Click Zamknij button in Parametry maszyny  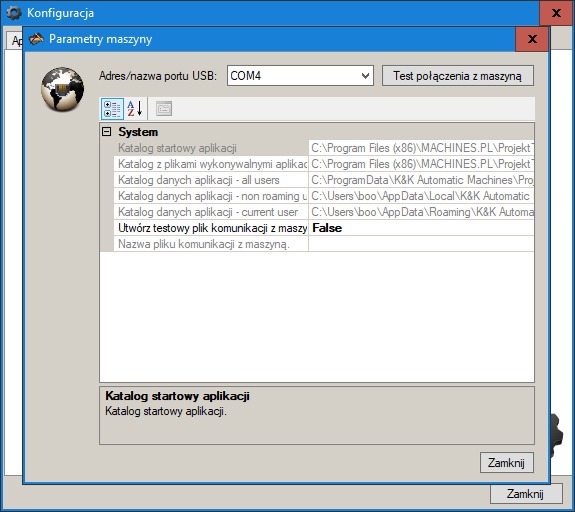tap(506, 462)
